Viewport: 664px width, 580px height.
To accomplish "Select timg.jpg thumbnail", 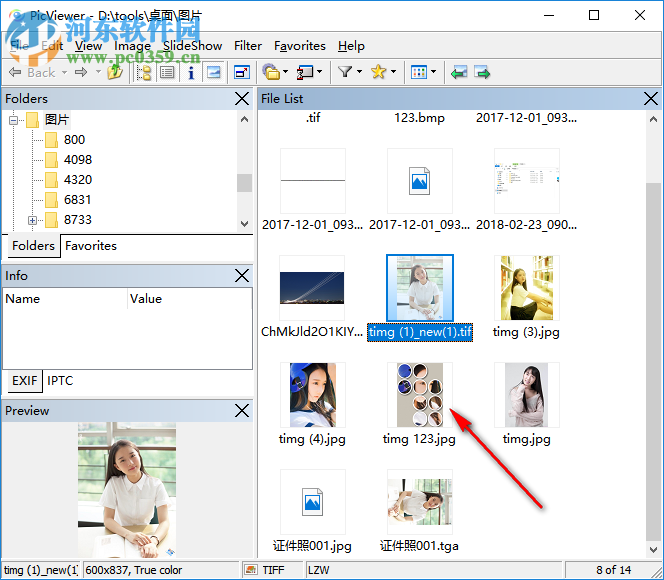I will coord(527,395).
